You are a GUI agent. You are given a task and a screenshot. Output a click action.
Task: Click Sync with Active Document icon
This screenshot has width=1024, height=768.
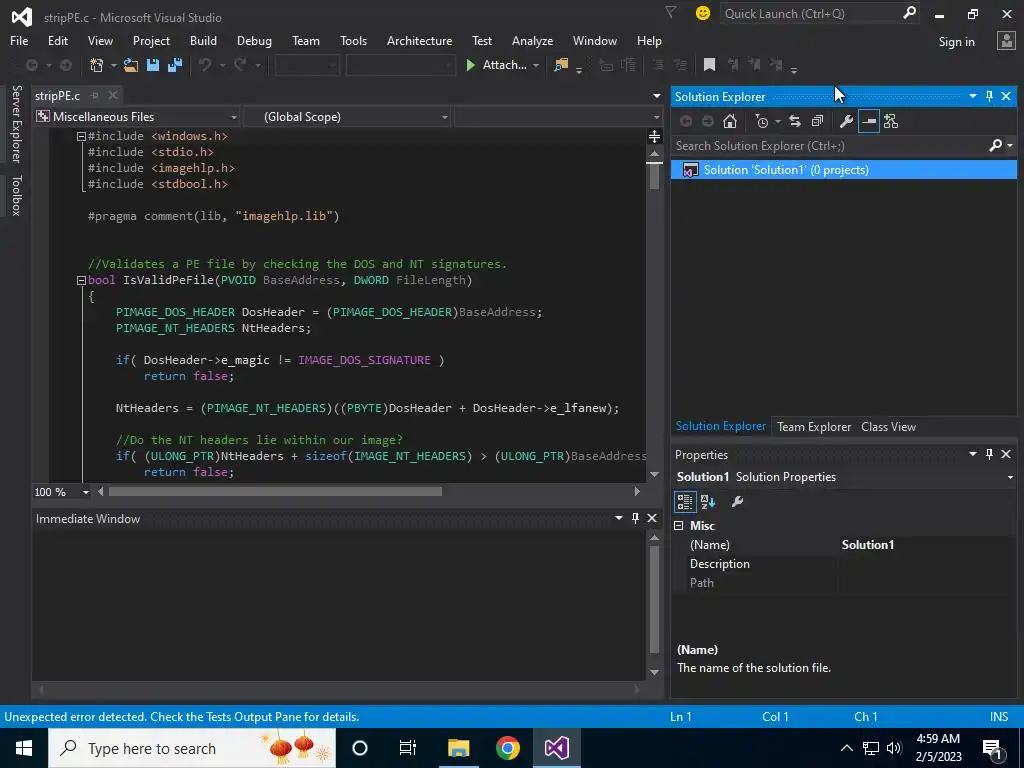(795, 121)
